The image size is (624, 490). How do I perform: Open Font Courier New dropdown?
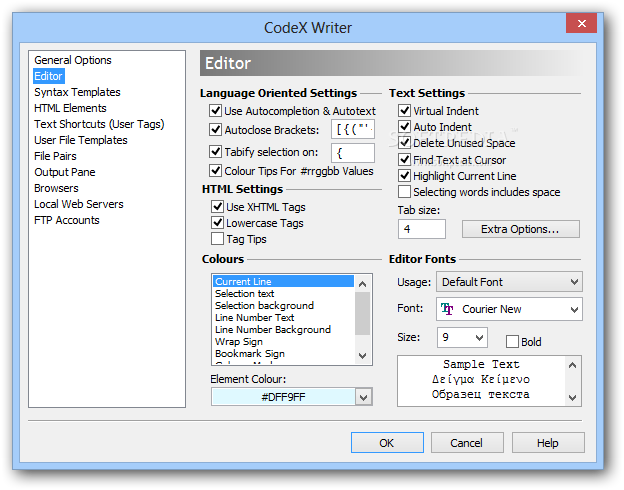click(509, 309)
